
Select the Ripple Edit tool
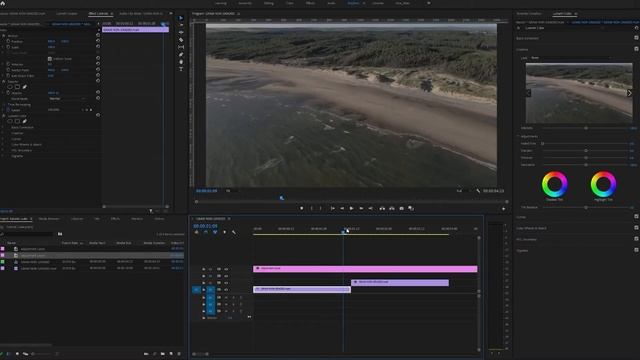tap(181, 33)
